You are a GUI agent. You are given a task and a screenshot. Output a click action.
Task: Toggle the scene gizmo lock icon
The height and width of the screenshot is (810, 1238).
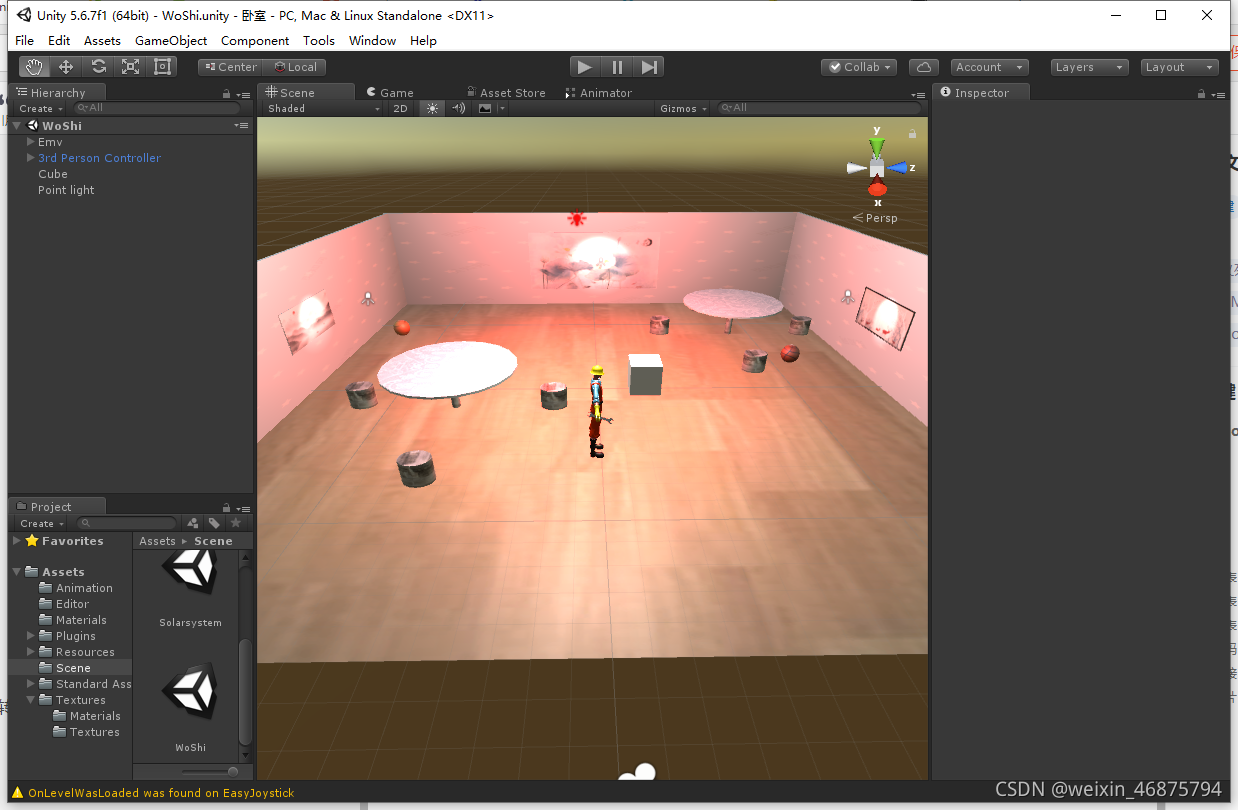912,133
